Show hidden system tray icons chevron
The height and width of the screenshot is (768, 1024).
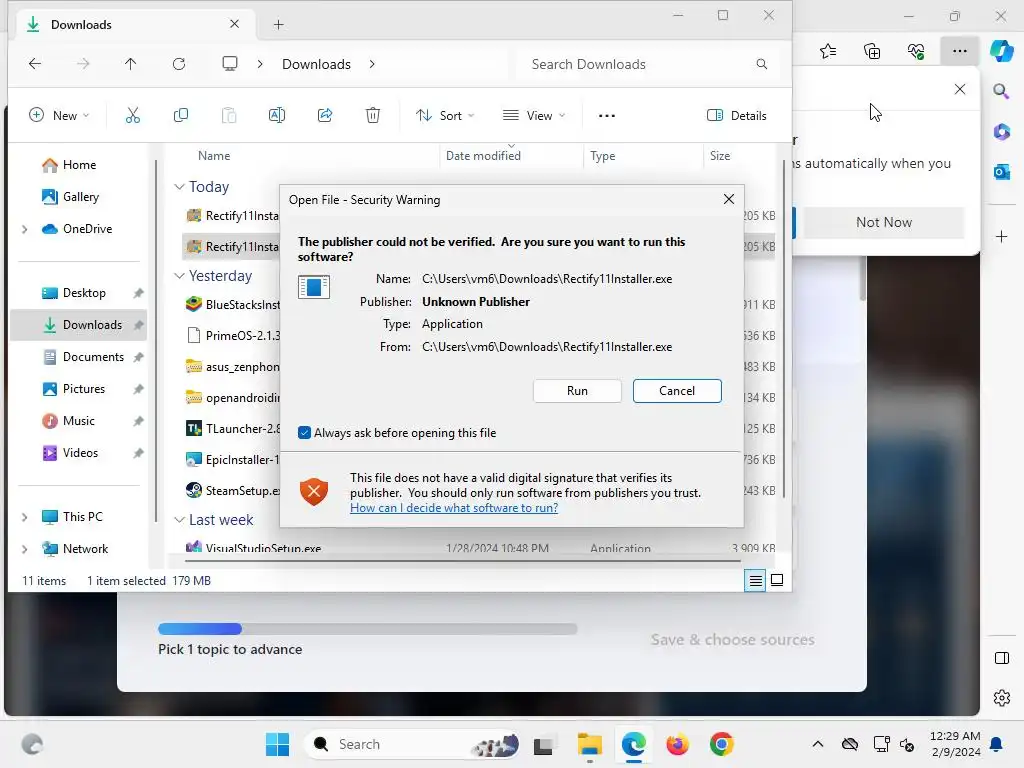tap(818, 744)
